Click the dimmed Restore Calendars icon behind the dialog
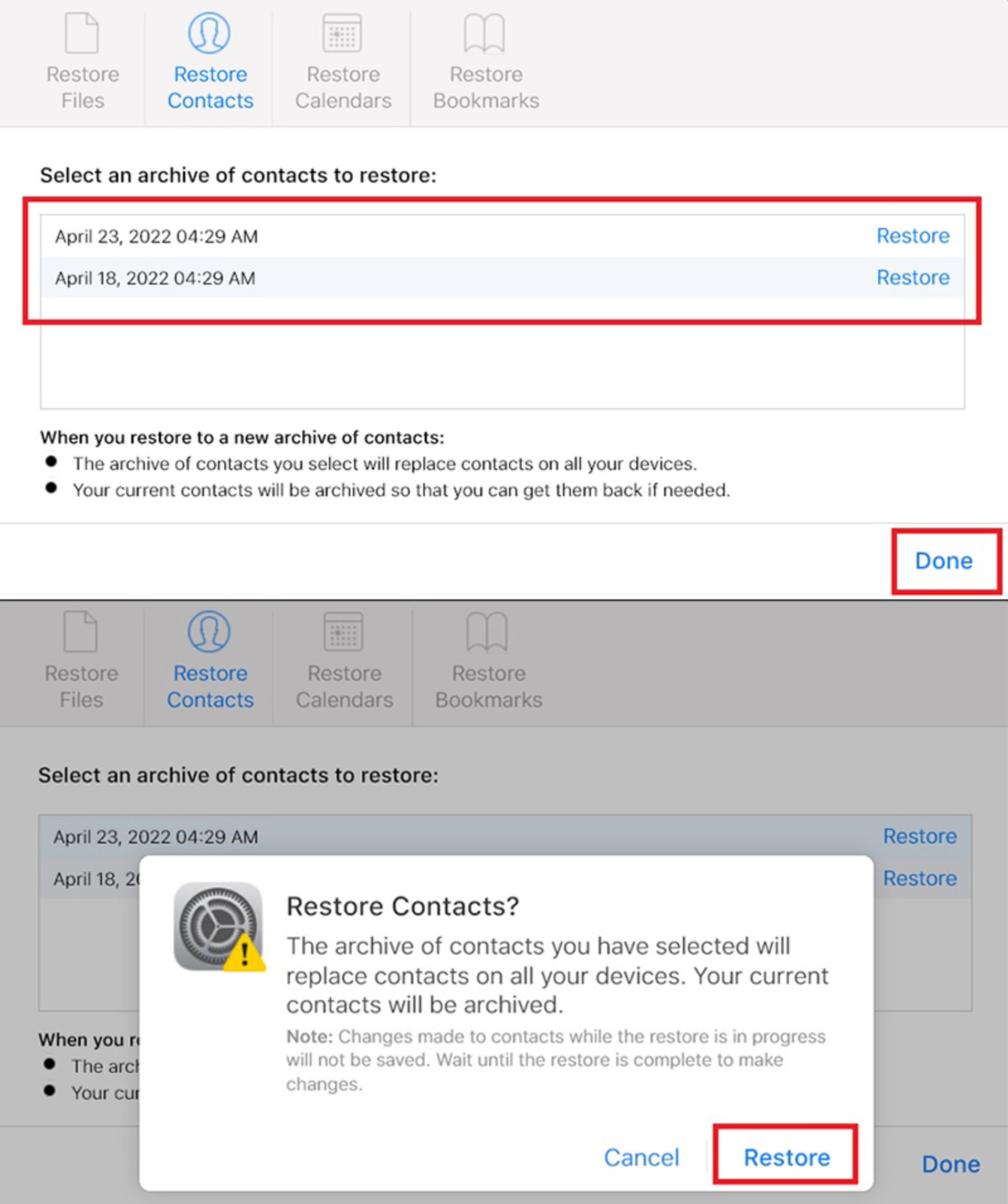This screenshot has width=1008, height=1204. 343,632
